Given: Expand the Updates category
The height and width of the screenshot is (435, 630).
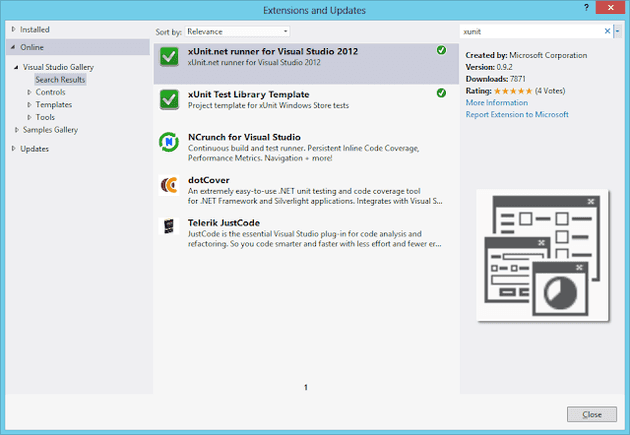Looking at the screenshot, I should (x=14, y=149).
